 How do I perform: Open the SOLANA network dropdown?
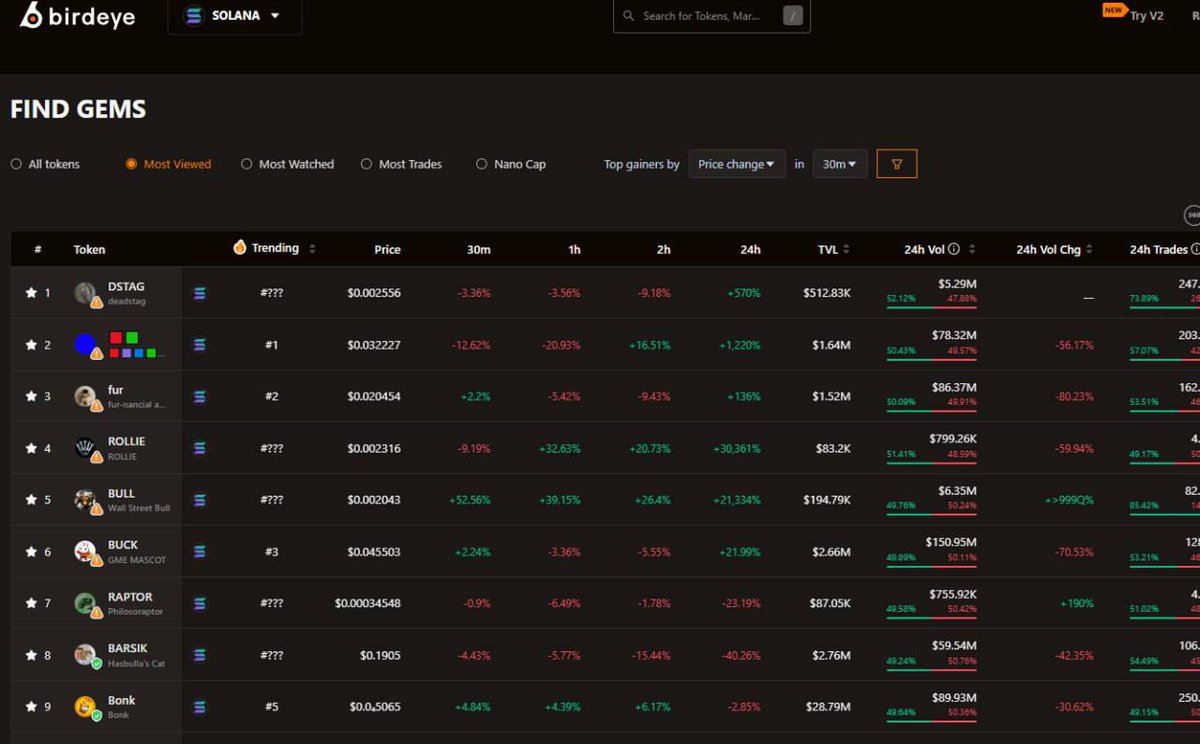[234, 16]
